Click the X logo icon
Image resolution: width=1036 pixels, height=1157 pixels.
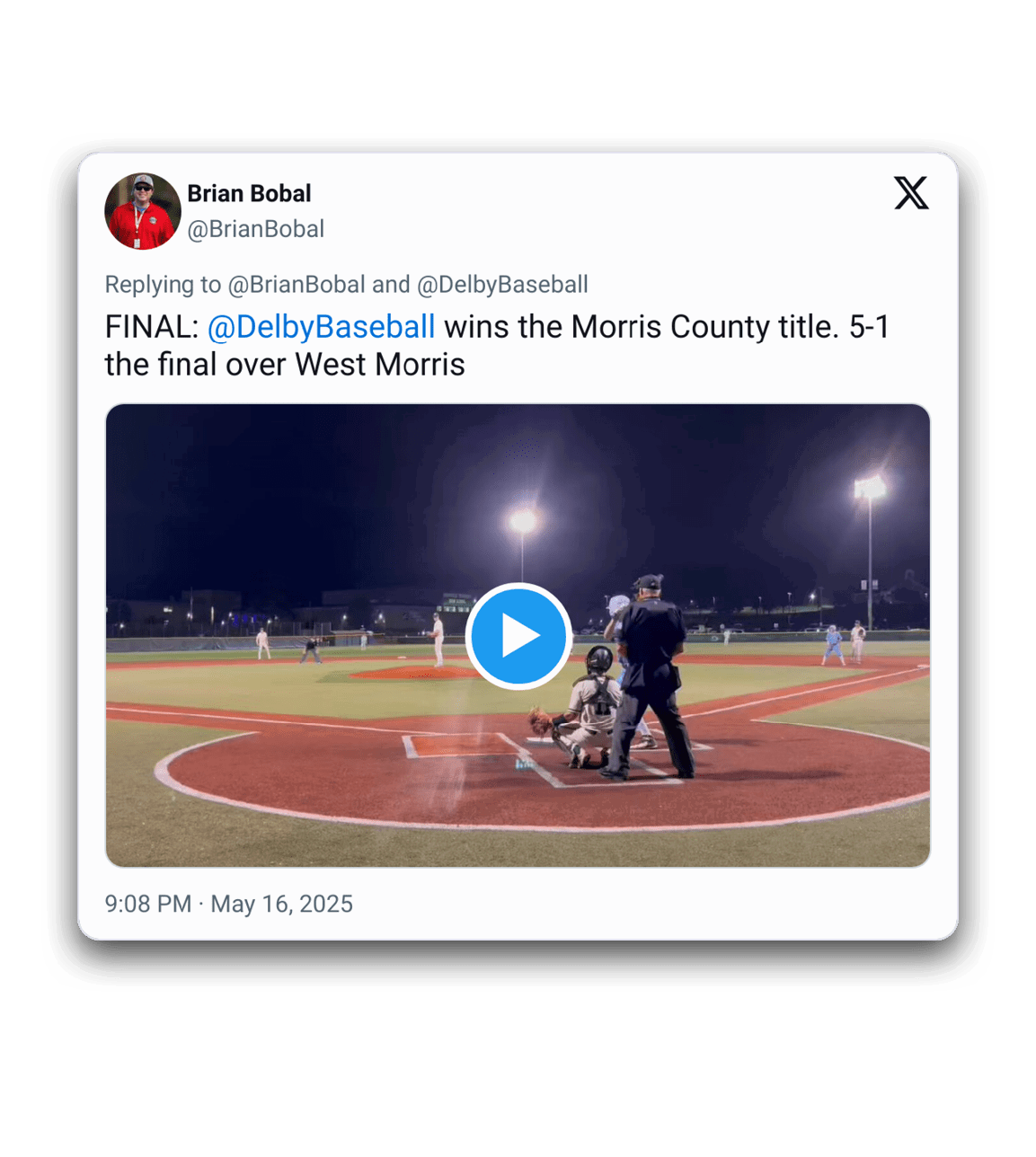coord(911,193)
